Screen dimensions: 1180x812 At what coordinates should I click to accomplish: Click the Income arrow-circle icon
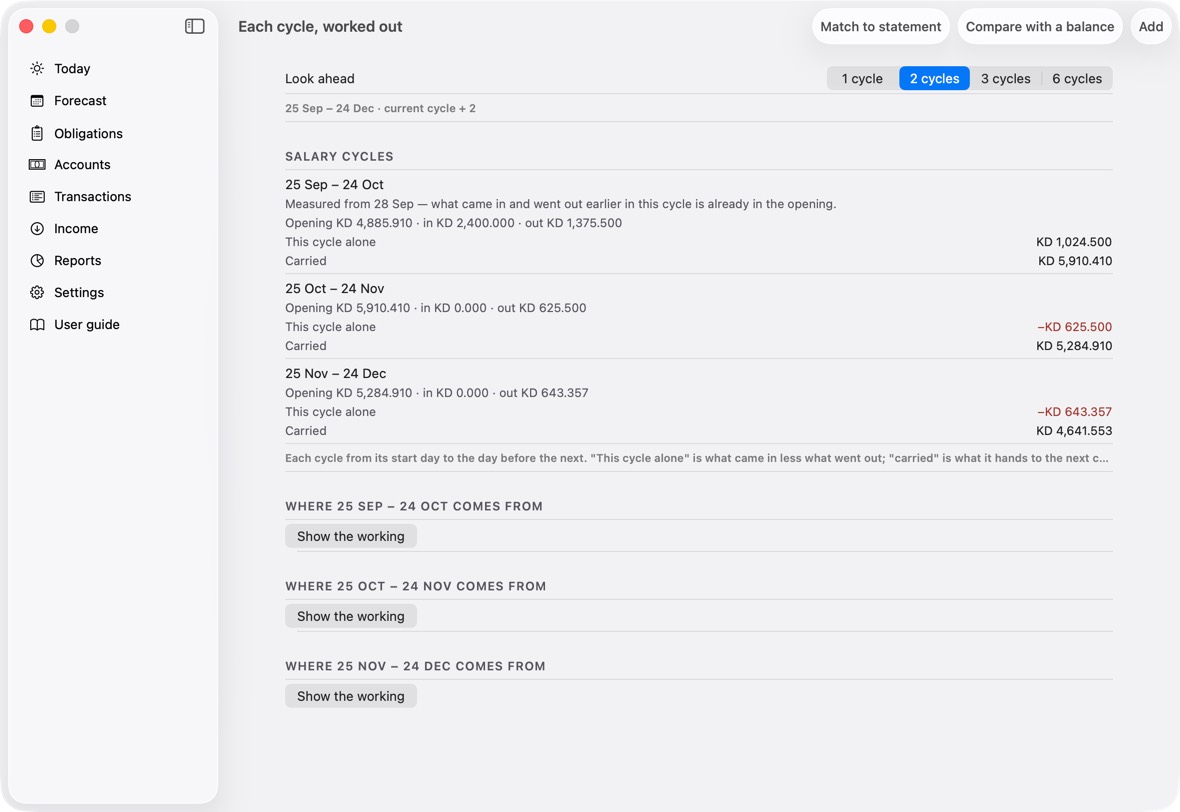click(37, 229)
